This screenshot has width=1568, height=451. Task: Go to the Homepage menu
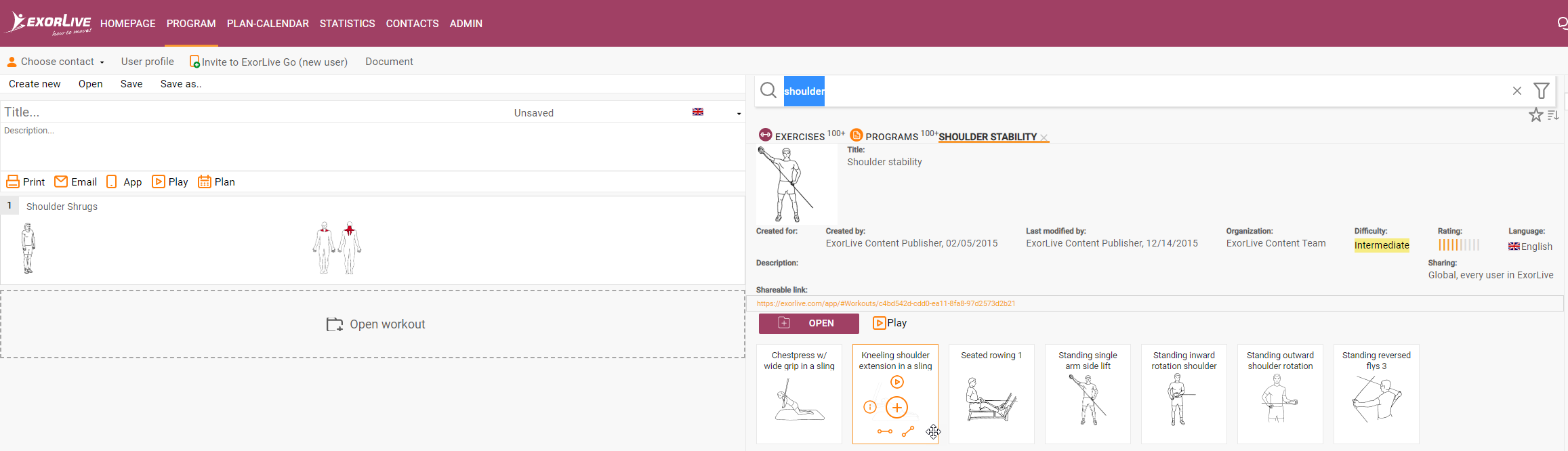[x=128, y=24]
